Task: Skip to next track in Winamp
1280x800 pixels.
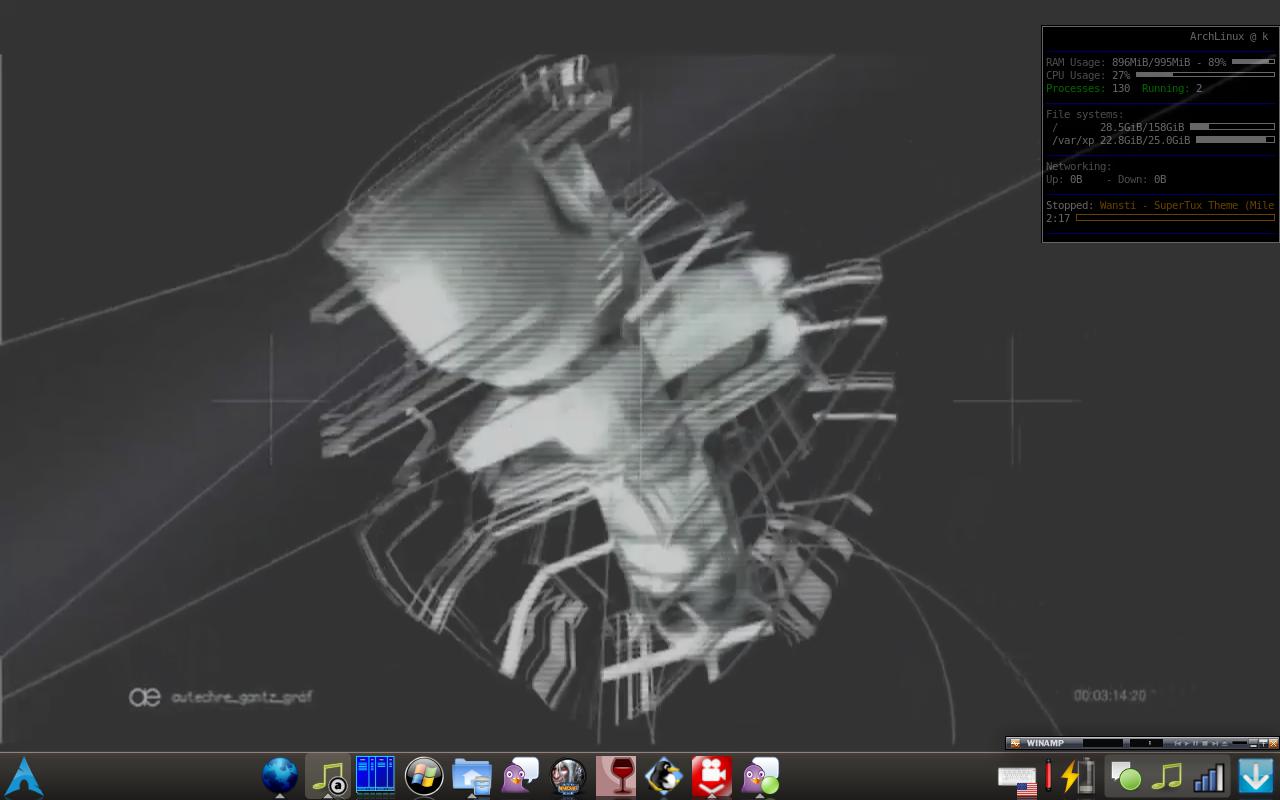Action: [x=1215, y=743]
